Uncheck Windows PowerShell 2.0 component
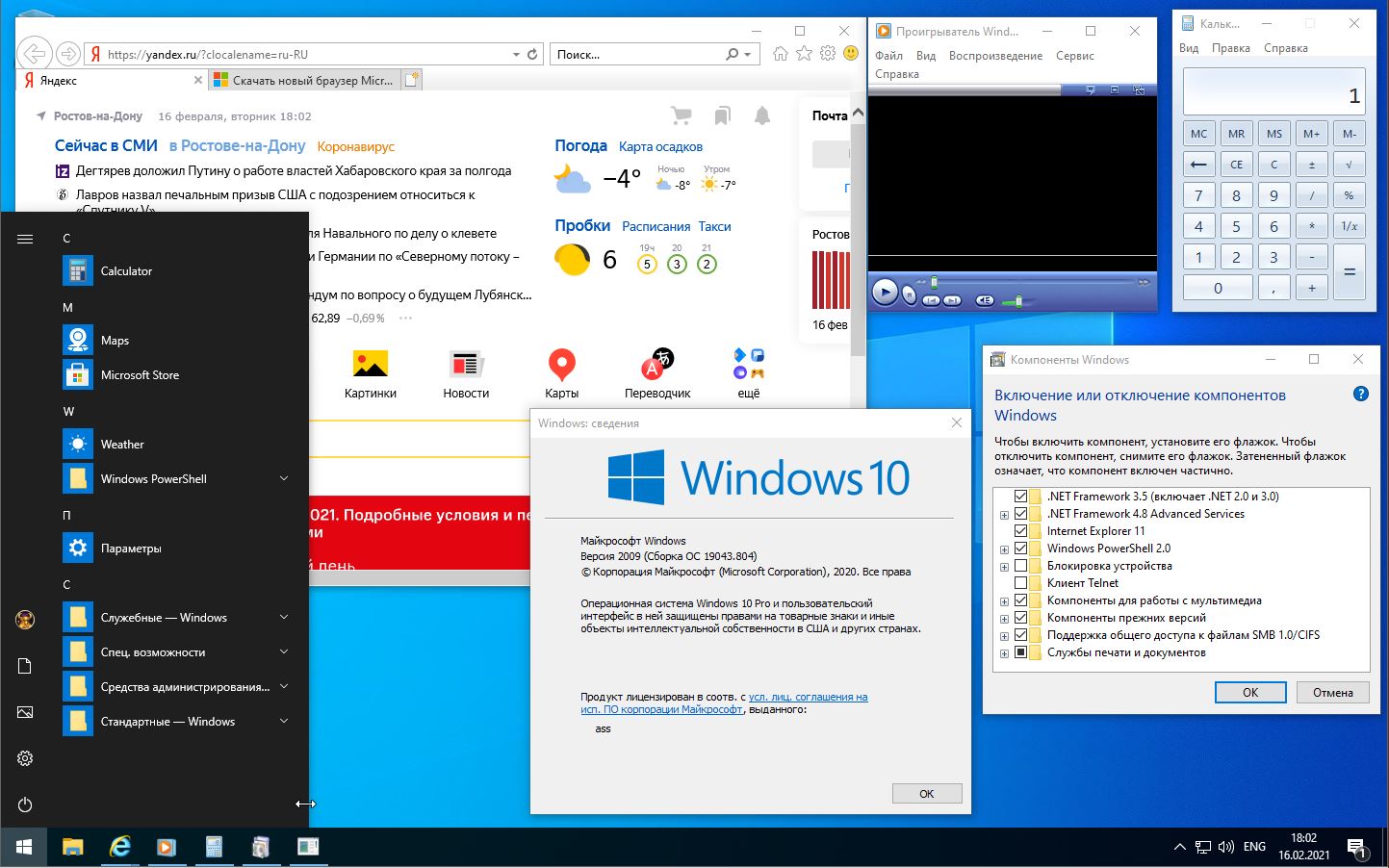The height and width of the screenshot is (868, 1389). pos(1020,549)
